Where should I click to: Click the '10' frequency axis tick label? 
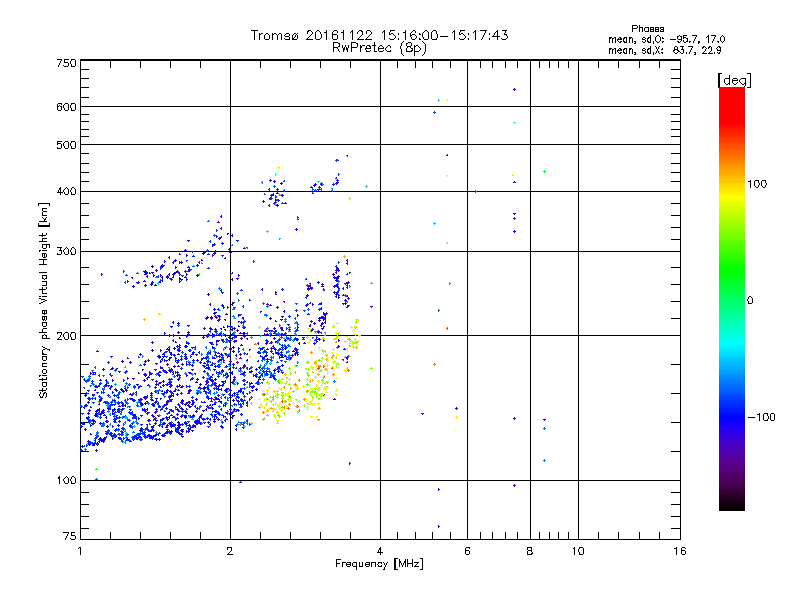coord(578,551)
